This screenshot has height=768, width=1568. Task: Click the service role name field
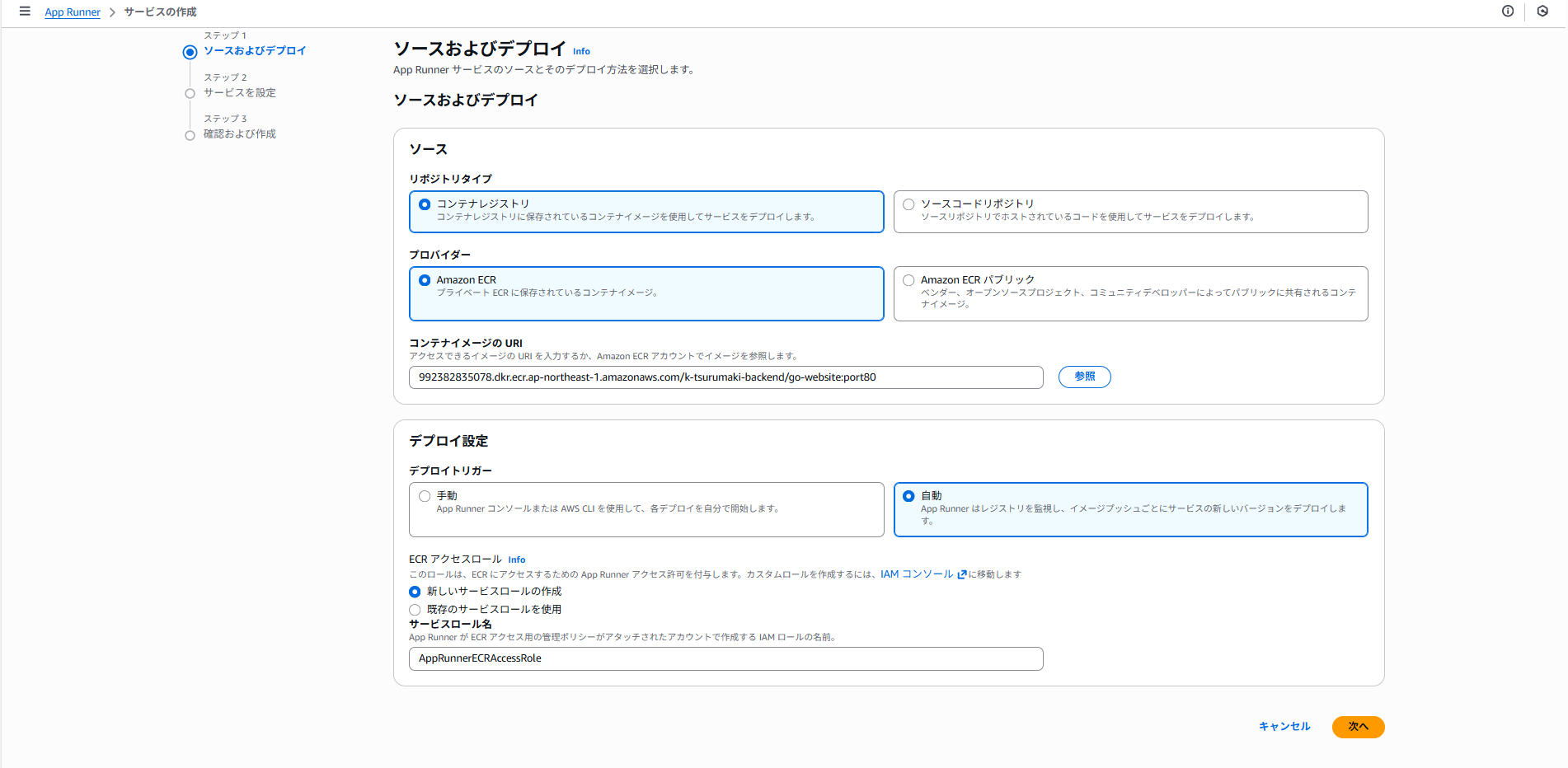(x=725, y=658)
